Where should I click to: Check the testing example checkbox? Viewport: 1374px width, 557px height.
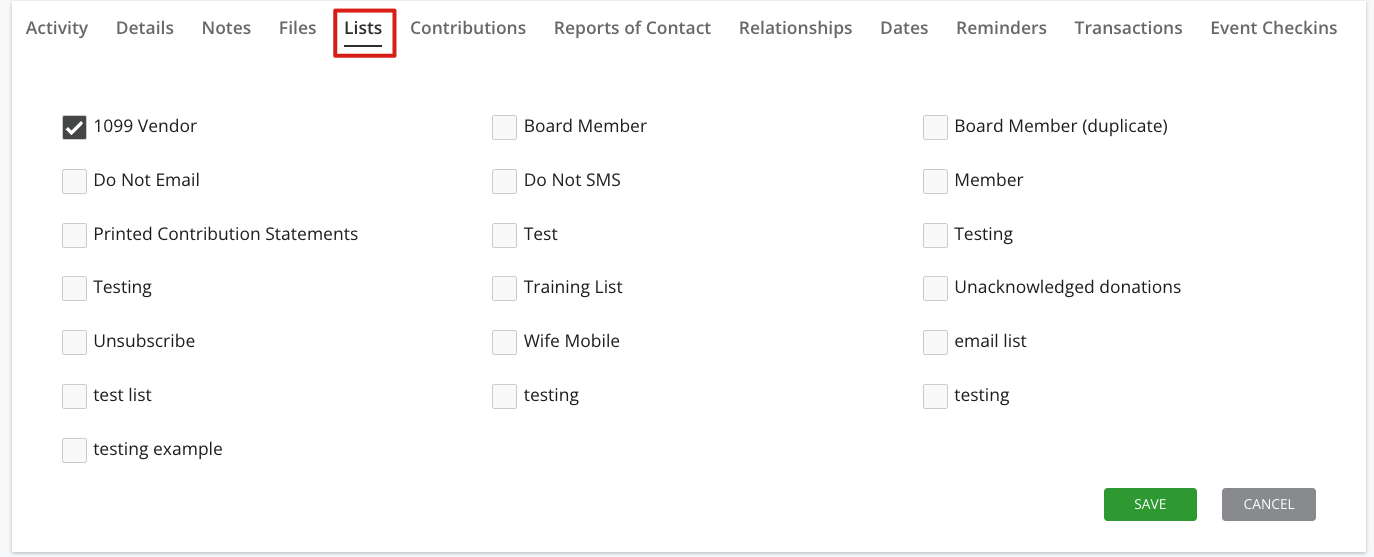(x=74, y=450)
